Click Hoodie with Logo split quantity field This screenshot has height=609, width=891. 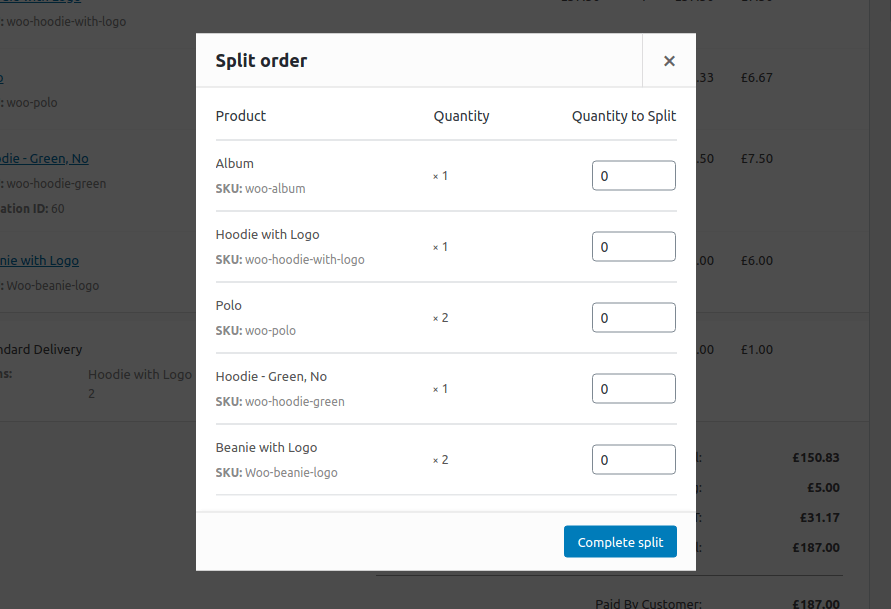(633, 246)
